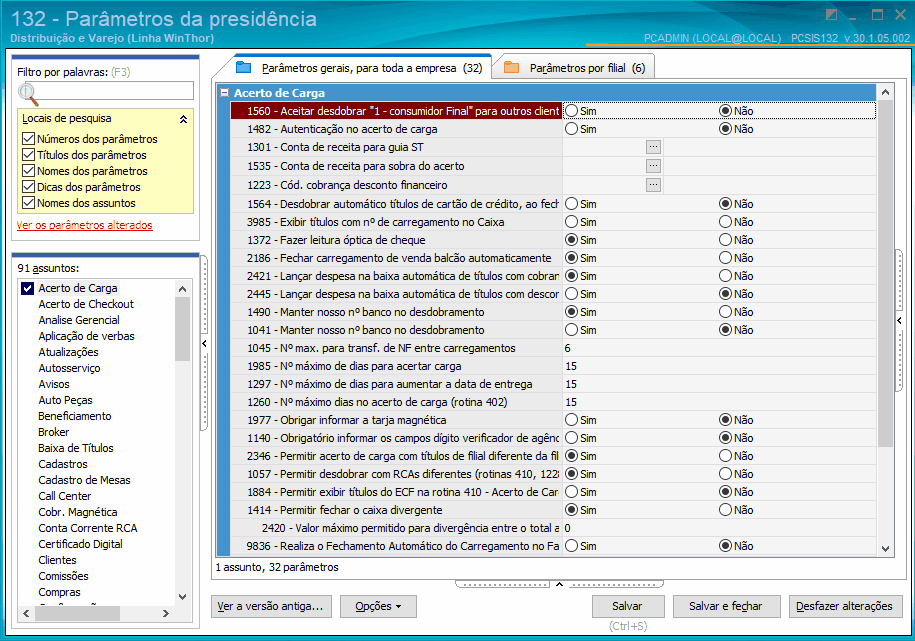Select Auto Peças subject

[65, 400]
